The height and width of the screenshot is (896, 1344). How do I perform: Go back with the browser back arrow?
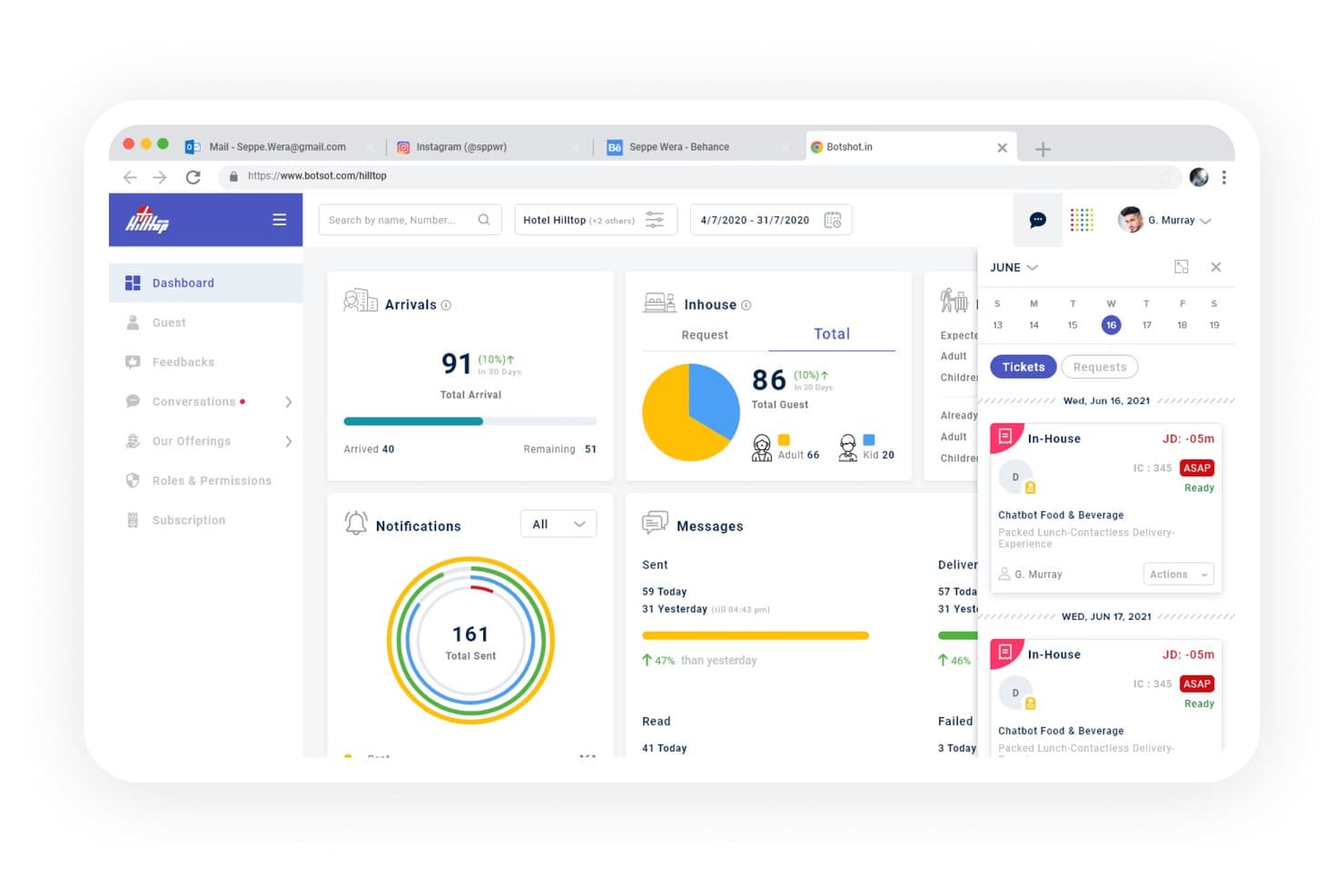[130, 177]
